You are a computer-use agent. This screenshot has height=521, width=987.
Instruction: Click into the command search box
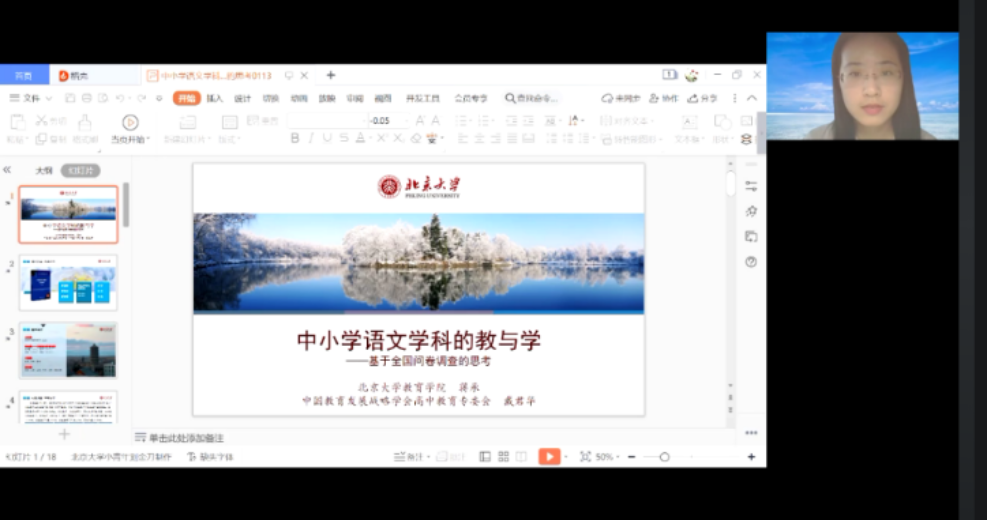532,98
